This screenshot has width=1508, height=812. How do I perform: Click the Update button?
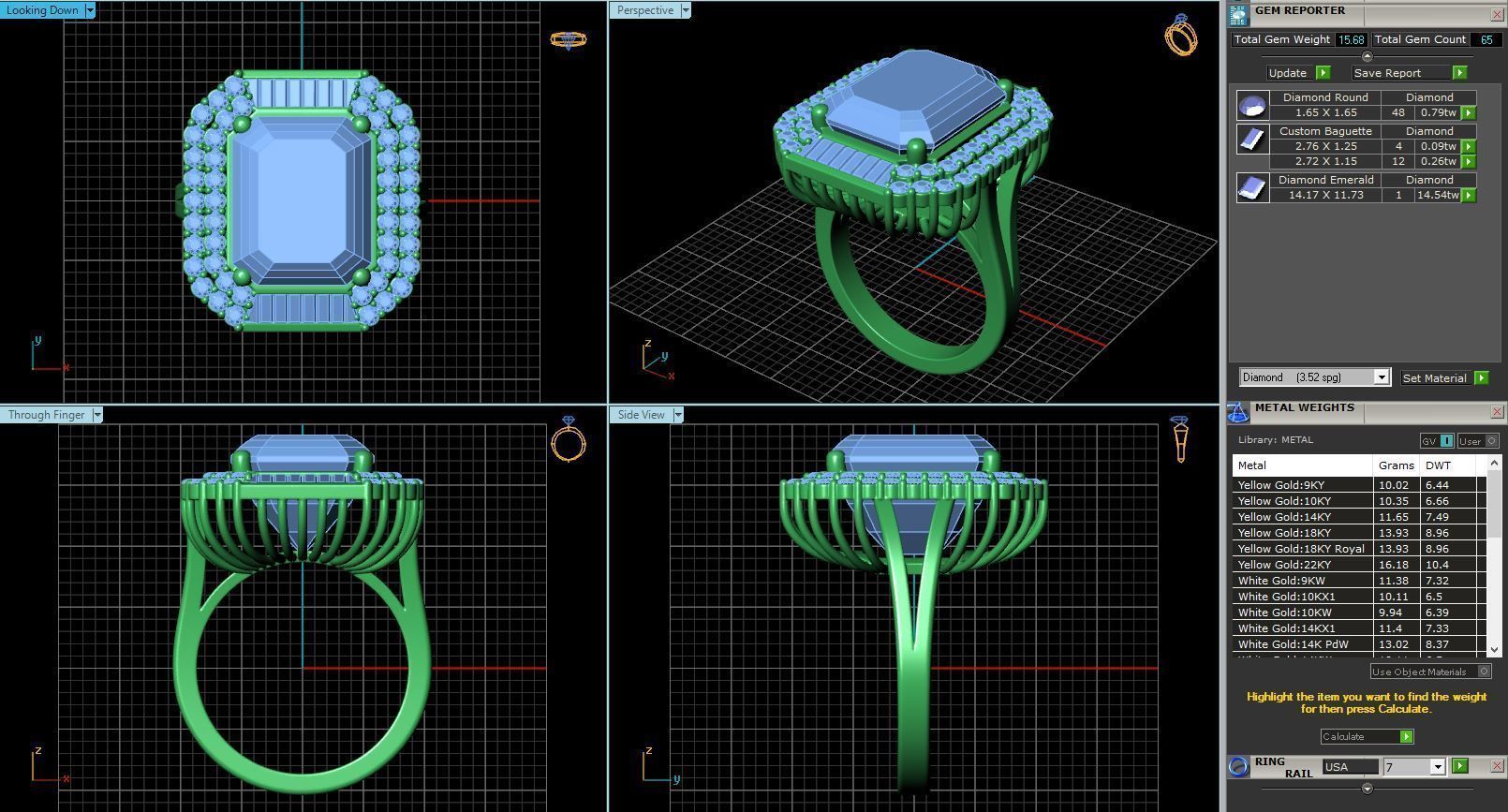point(1298,73)
